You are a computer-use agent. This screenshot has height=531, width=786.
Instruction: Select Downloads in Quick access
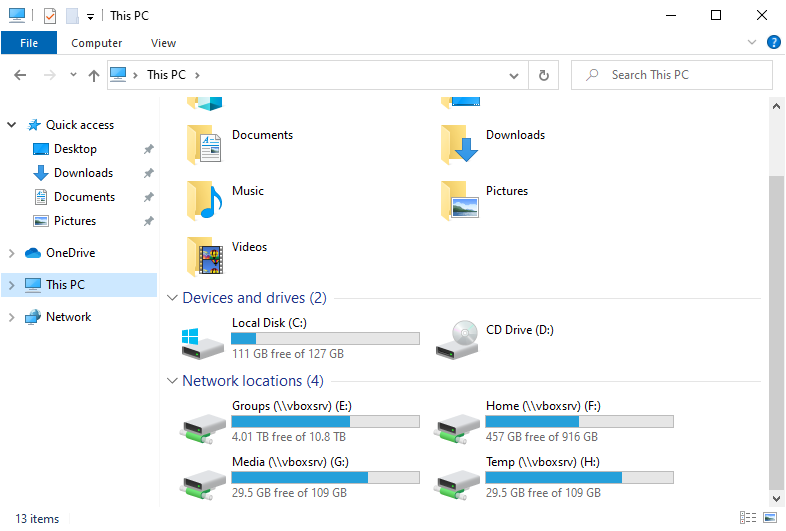click(83, 173)
